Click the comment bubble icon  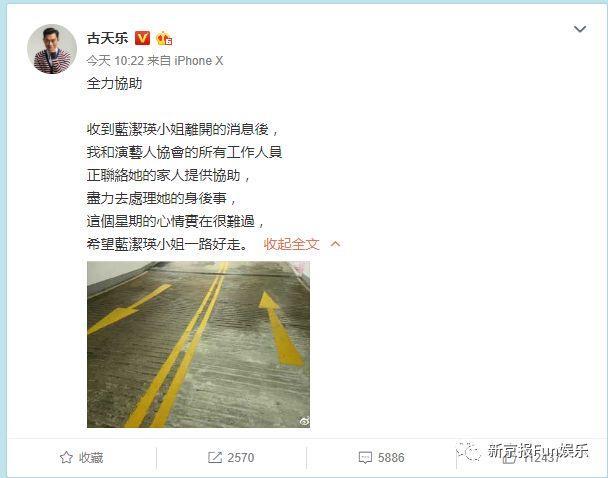point(365,458)
